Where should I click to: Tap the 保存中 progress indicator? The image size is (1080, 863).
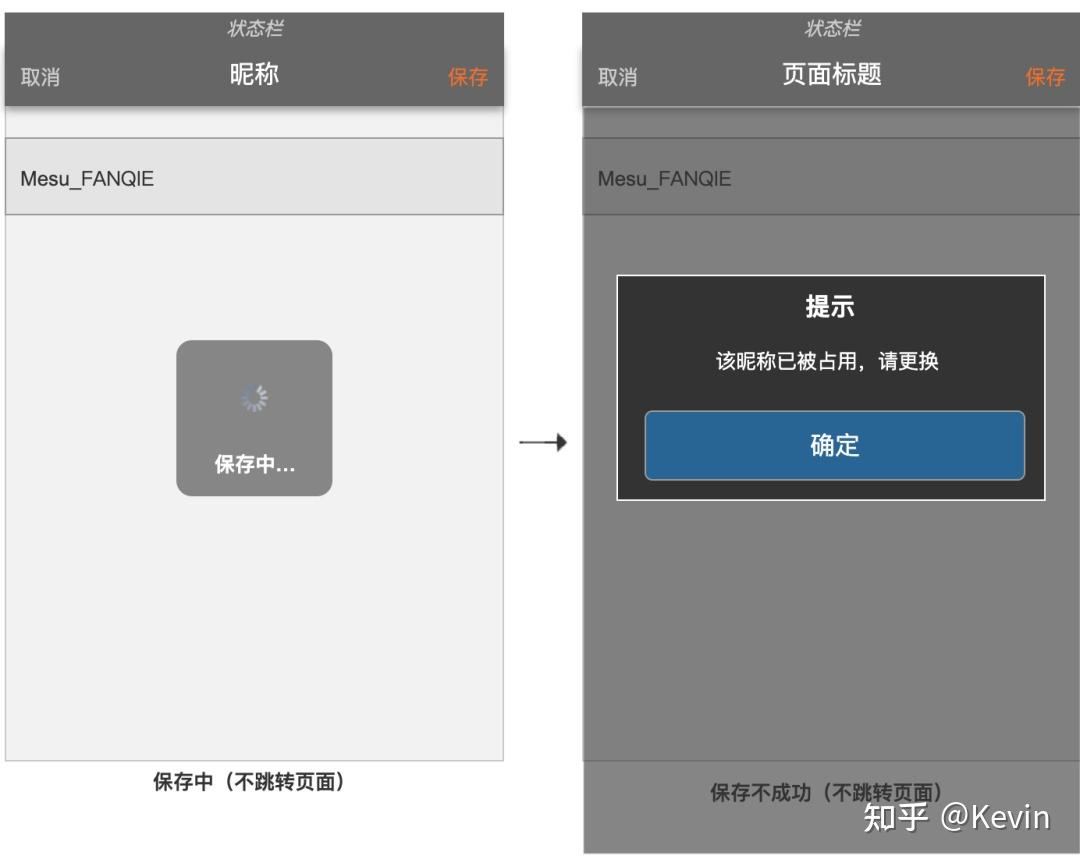(254, 465)
